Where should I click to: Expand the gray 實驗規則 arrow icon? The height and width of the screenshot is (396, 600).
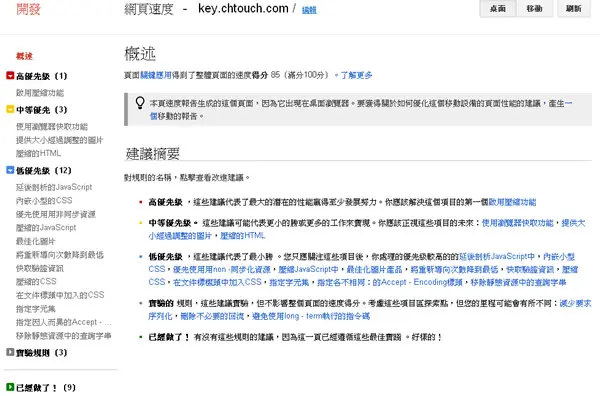(10, 352)
